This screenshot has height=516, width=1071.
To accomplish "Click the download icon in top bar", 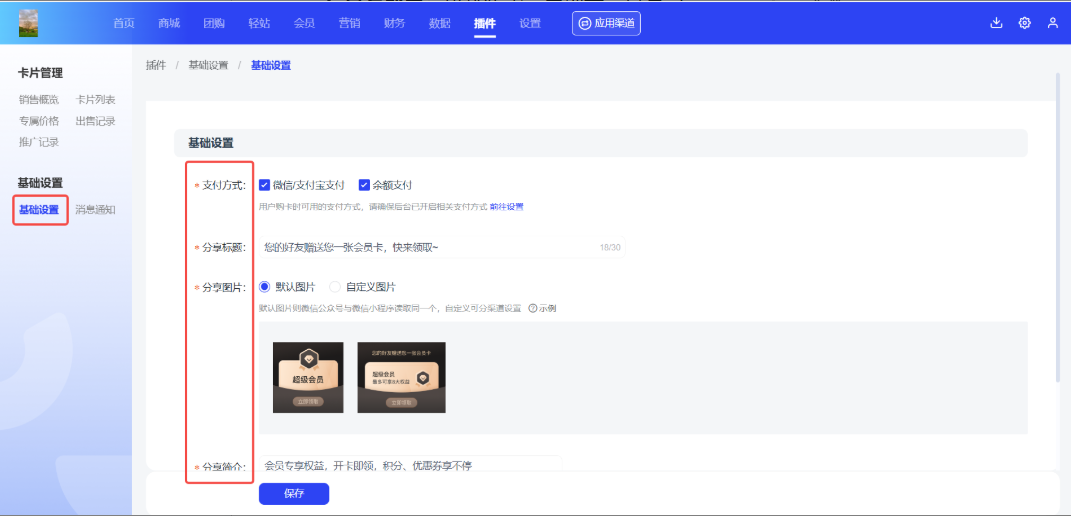I will [996, 23].
